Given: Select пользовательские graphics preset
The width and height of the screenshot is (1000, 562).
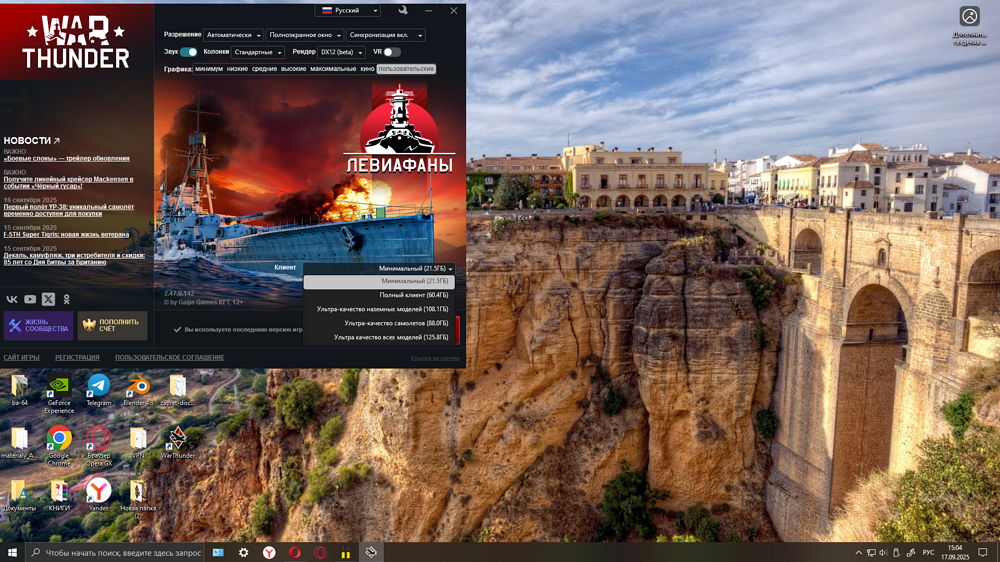Looking at the screenshot, I should point(406,69).
